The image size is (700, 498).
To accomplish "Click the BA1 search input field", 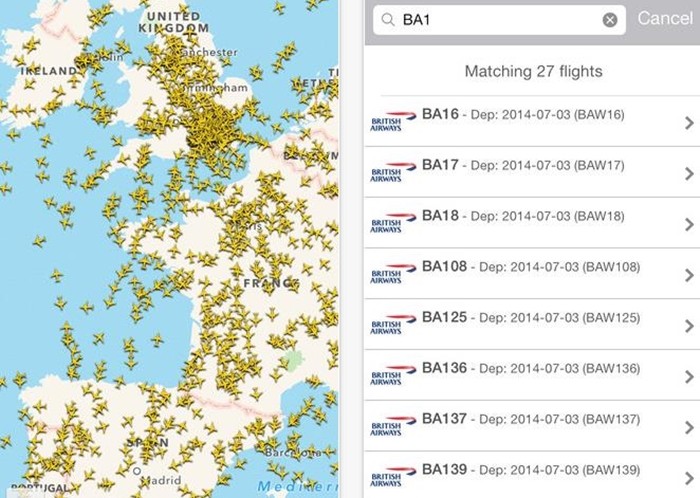I will (x=499, y=20).
